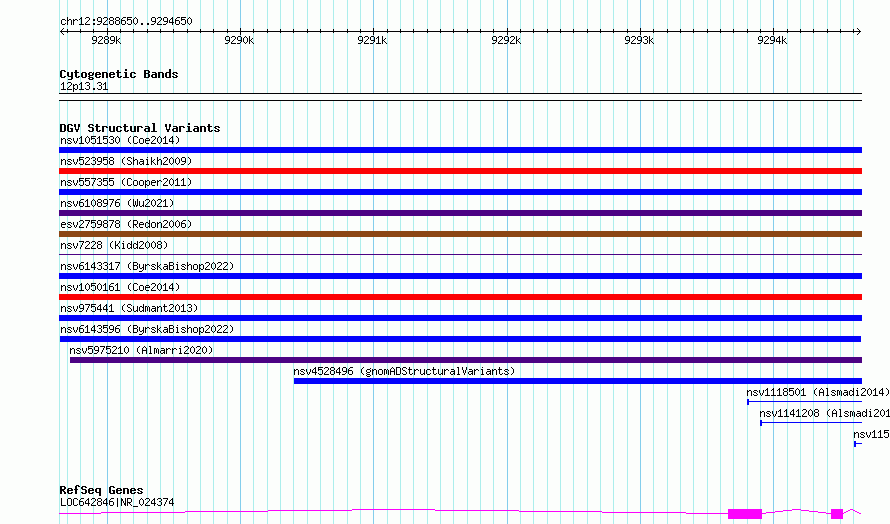Click the nsv6143596 (ByrskaBishop2022) label
This screenshot has width=890, height=524.
click(147, 329)
